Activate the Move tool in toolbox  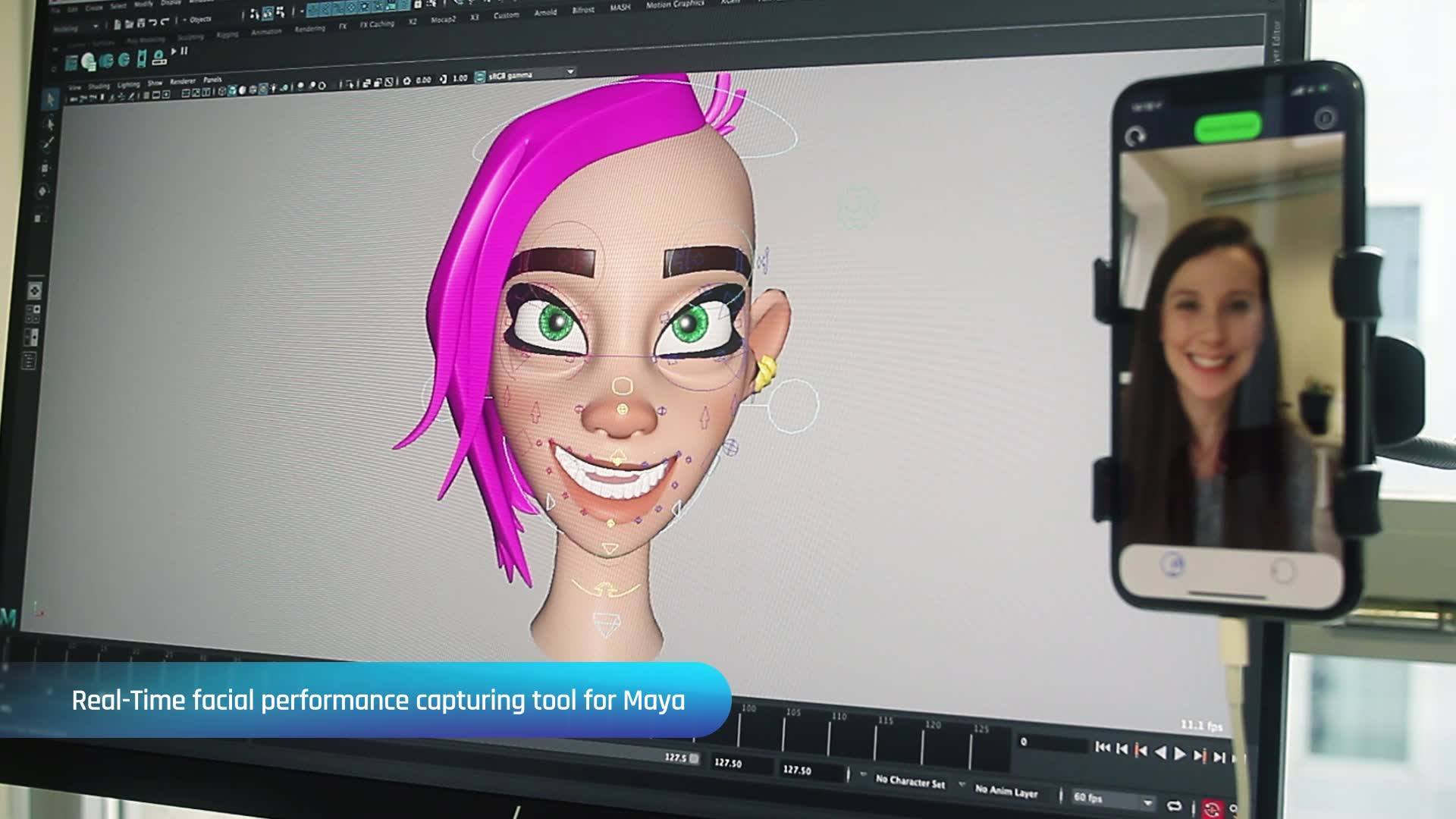(x=45, y=168)
